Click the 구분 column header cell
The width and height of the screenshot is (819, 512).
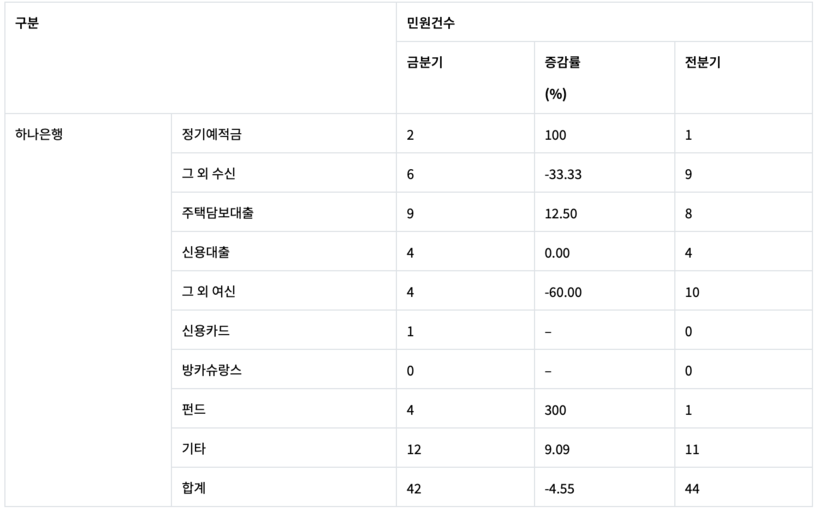[27, 22]
